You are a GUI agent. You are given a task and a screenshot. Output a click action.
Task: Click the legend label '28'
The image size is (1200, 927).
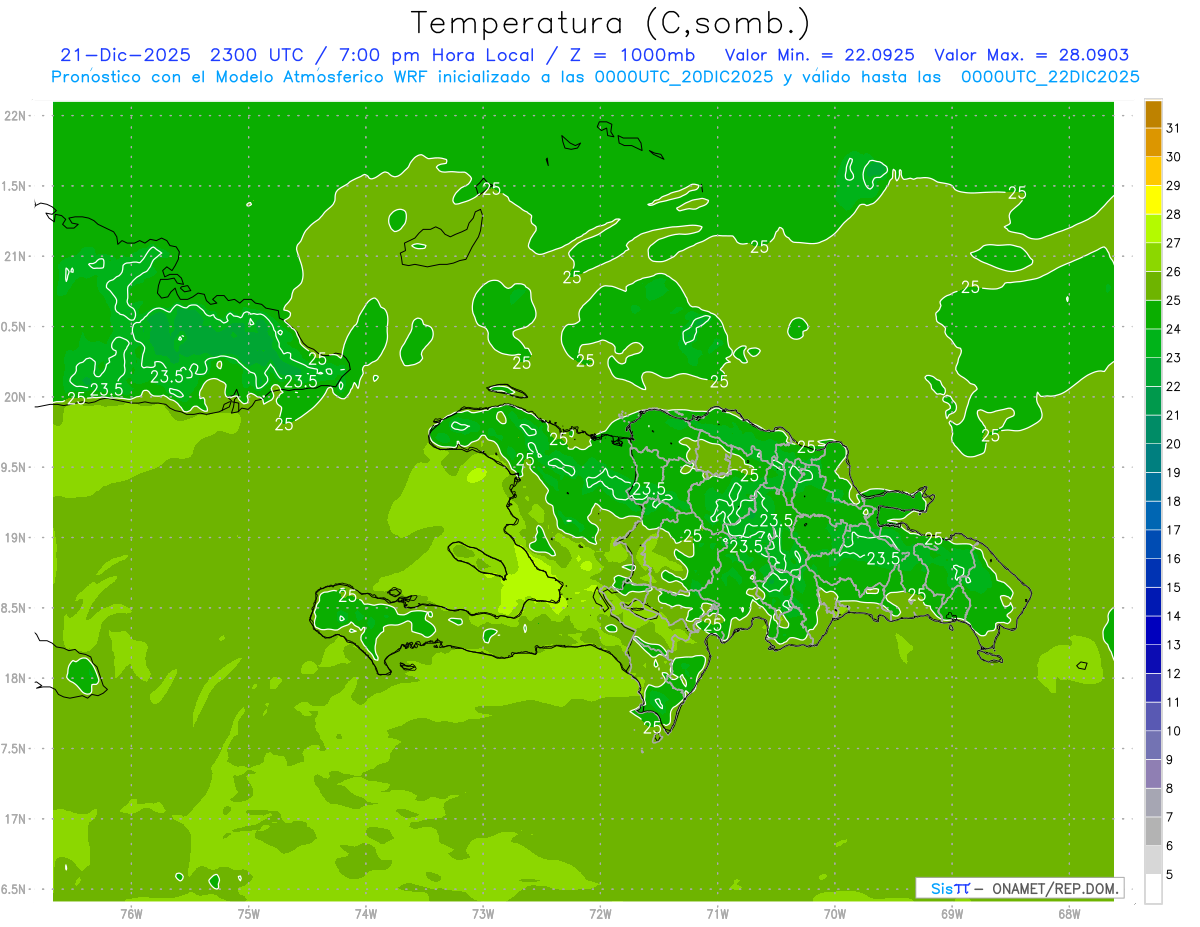(1173, 214)
